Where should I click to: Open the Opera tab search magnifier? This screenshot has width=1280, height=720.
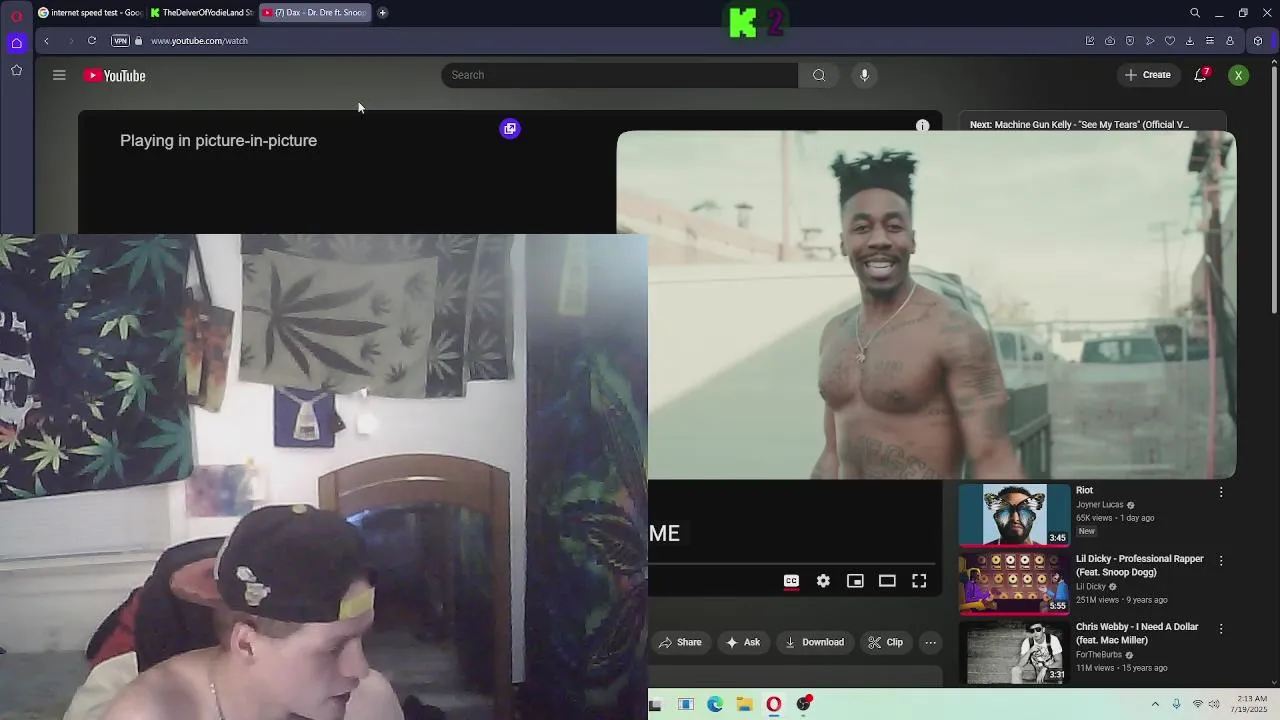(1195, 13)
